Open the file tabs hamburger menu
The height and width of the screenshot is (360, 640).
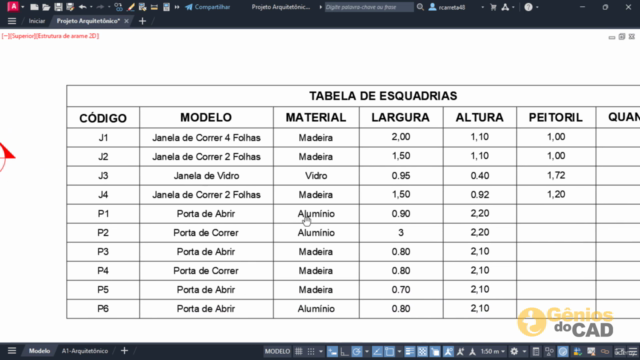[12, 21]
